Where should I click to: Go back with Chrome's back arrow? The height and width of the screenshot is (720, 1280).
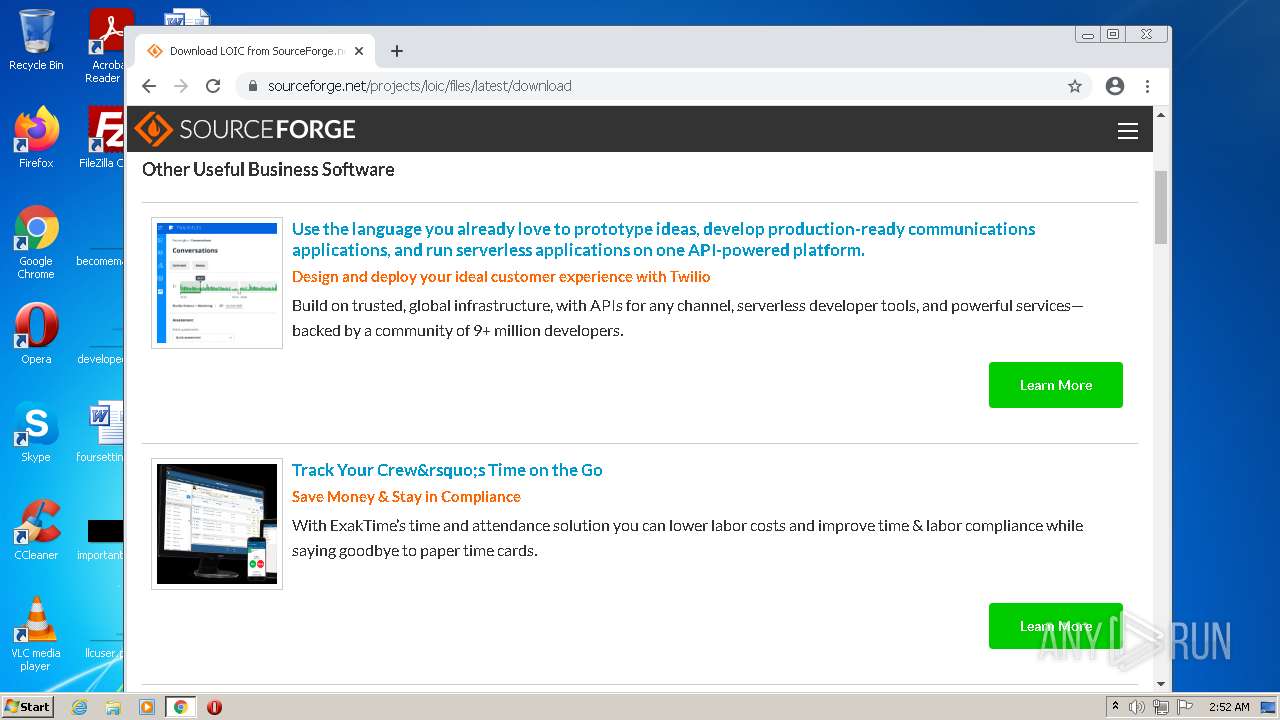pos(149,86)
